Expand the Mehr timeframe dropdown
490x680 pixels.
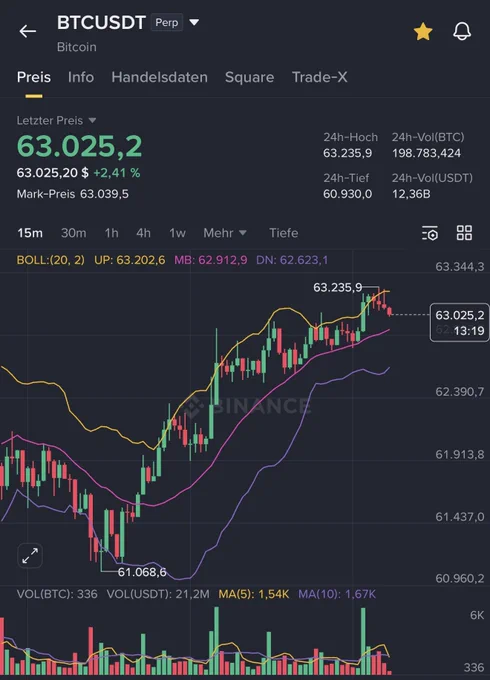click(x=225, y=233)
